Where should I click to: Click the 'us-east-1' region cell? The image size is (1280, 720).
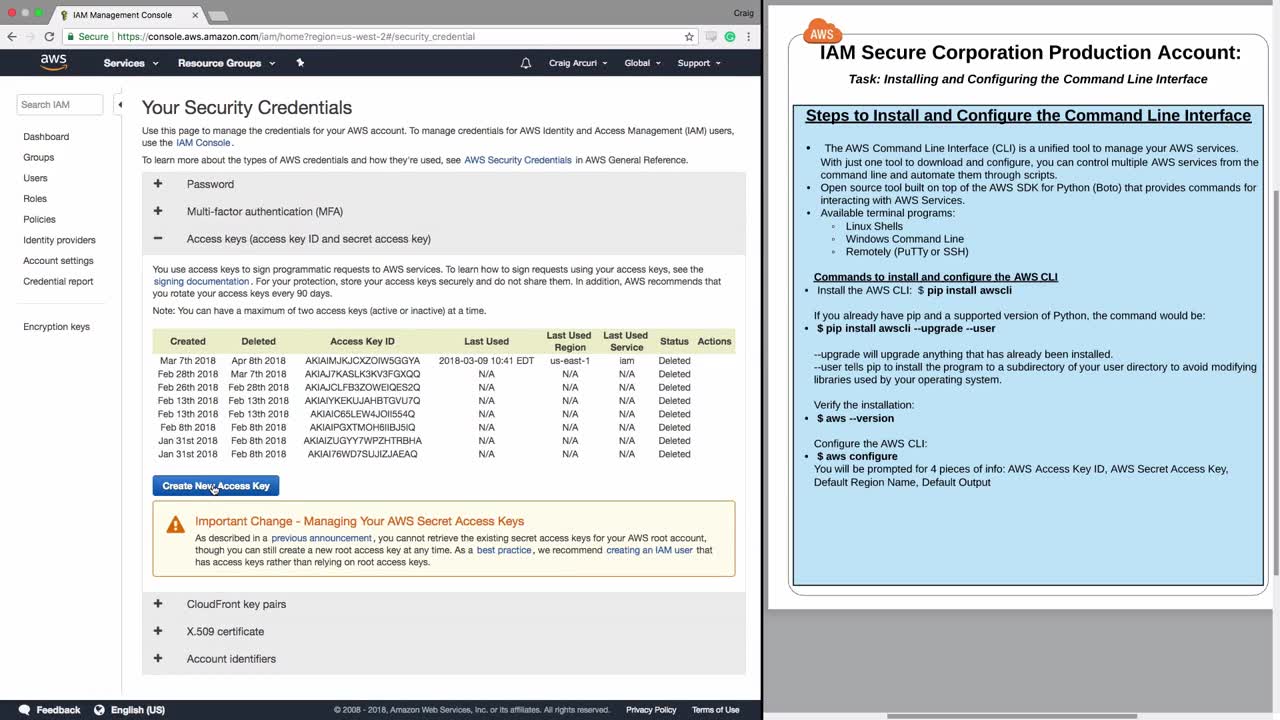coord(570,361)
